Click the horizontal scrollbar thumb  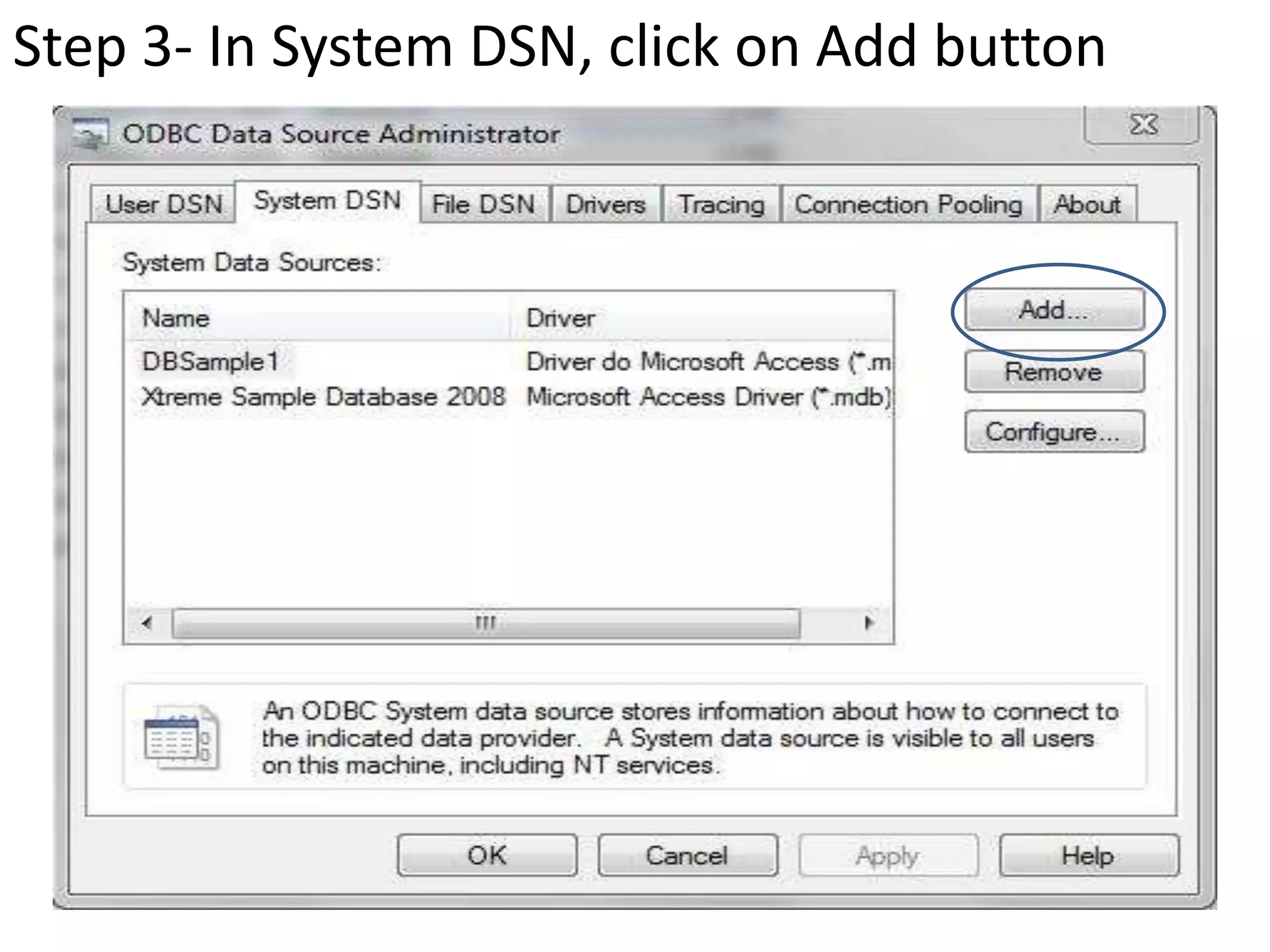(486, 623)
